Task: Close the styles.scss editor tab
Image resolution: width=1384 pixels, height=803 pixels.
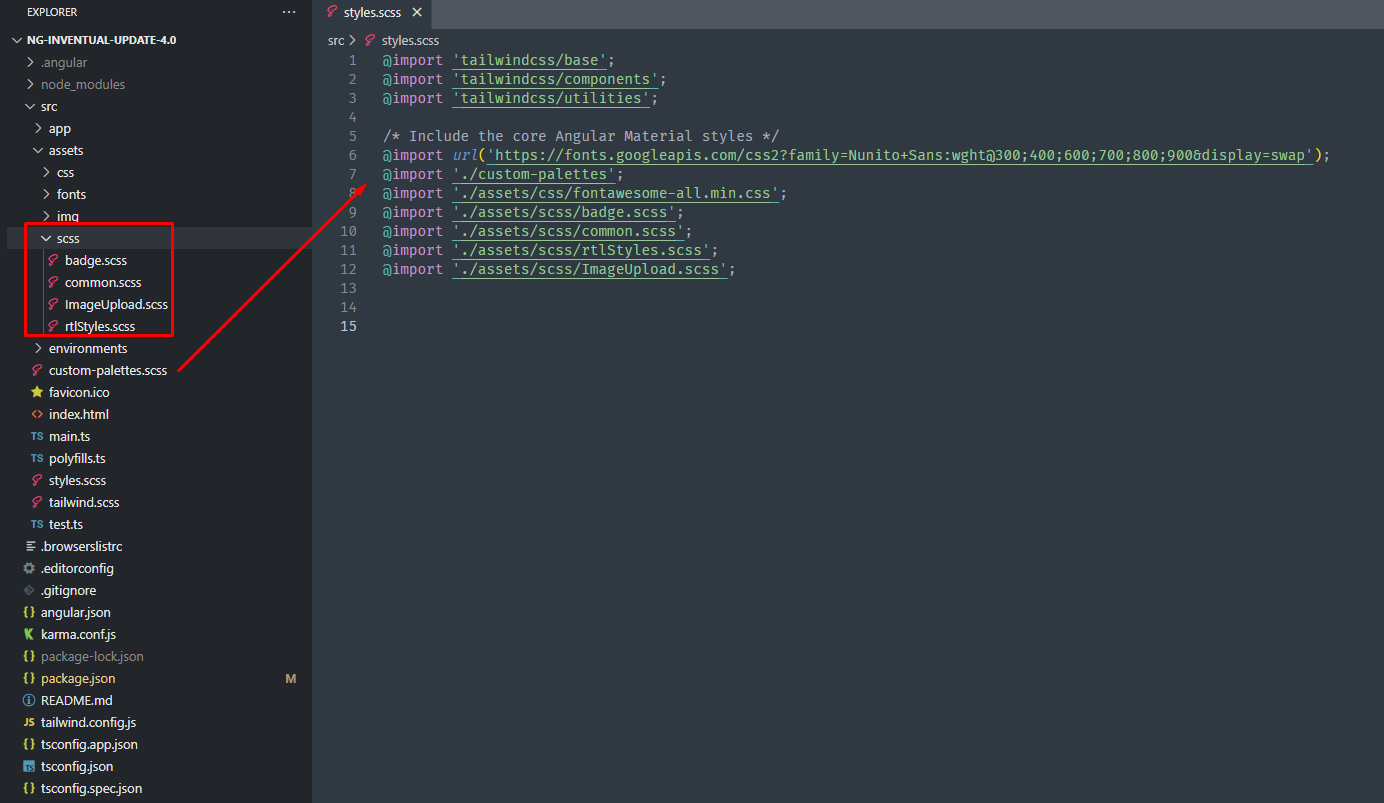Action: [x=417, y=13]
